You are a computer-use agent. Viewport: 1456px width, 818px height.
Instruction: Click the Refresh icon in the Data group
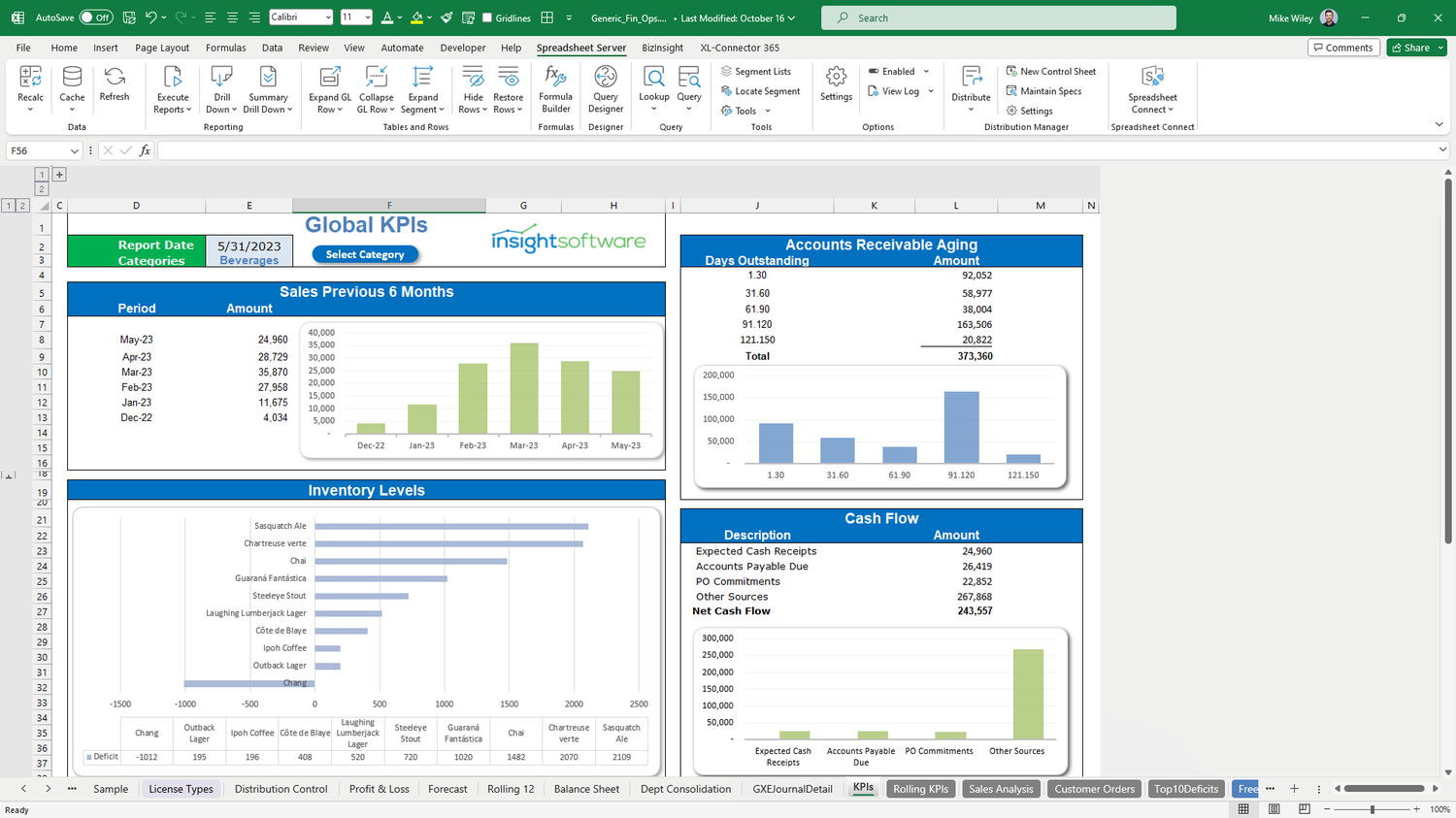point(114,88)
